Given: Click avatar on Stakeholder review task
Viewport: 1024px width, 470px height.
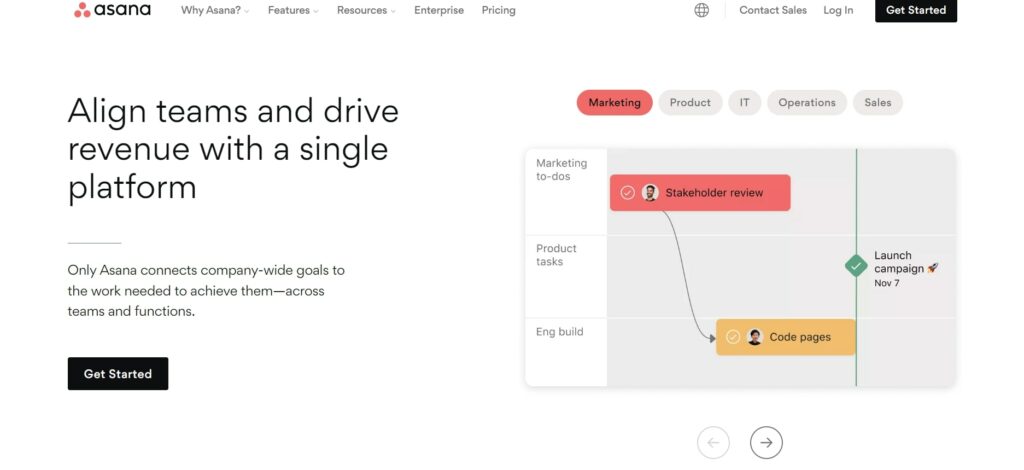Looking at the screenshot, I should pyautogui.click(x=650, y=193).
